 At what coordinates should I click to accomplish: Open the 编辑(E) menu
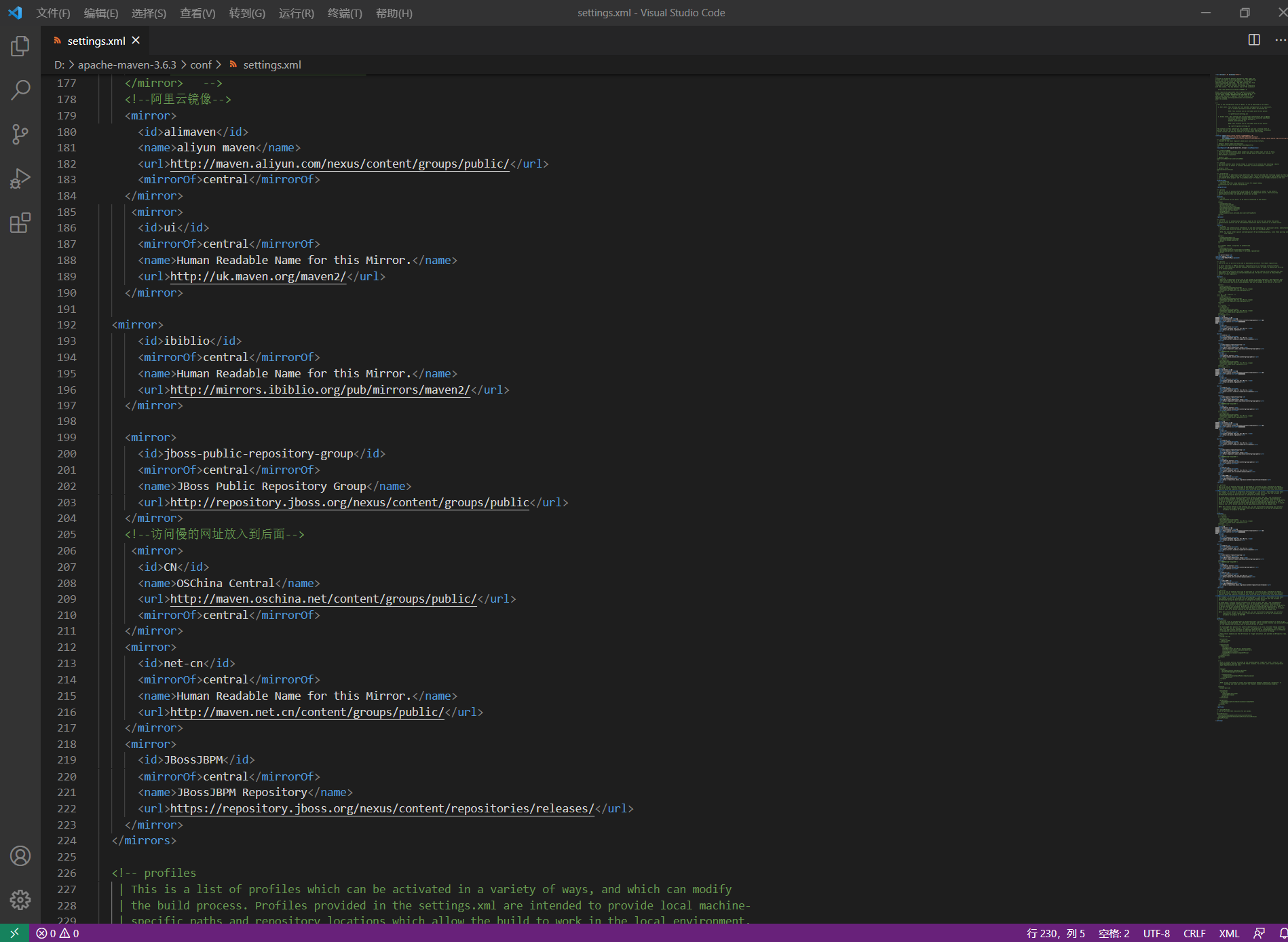(x=100, y=13)
